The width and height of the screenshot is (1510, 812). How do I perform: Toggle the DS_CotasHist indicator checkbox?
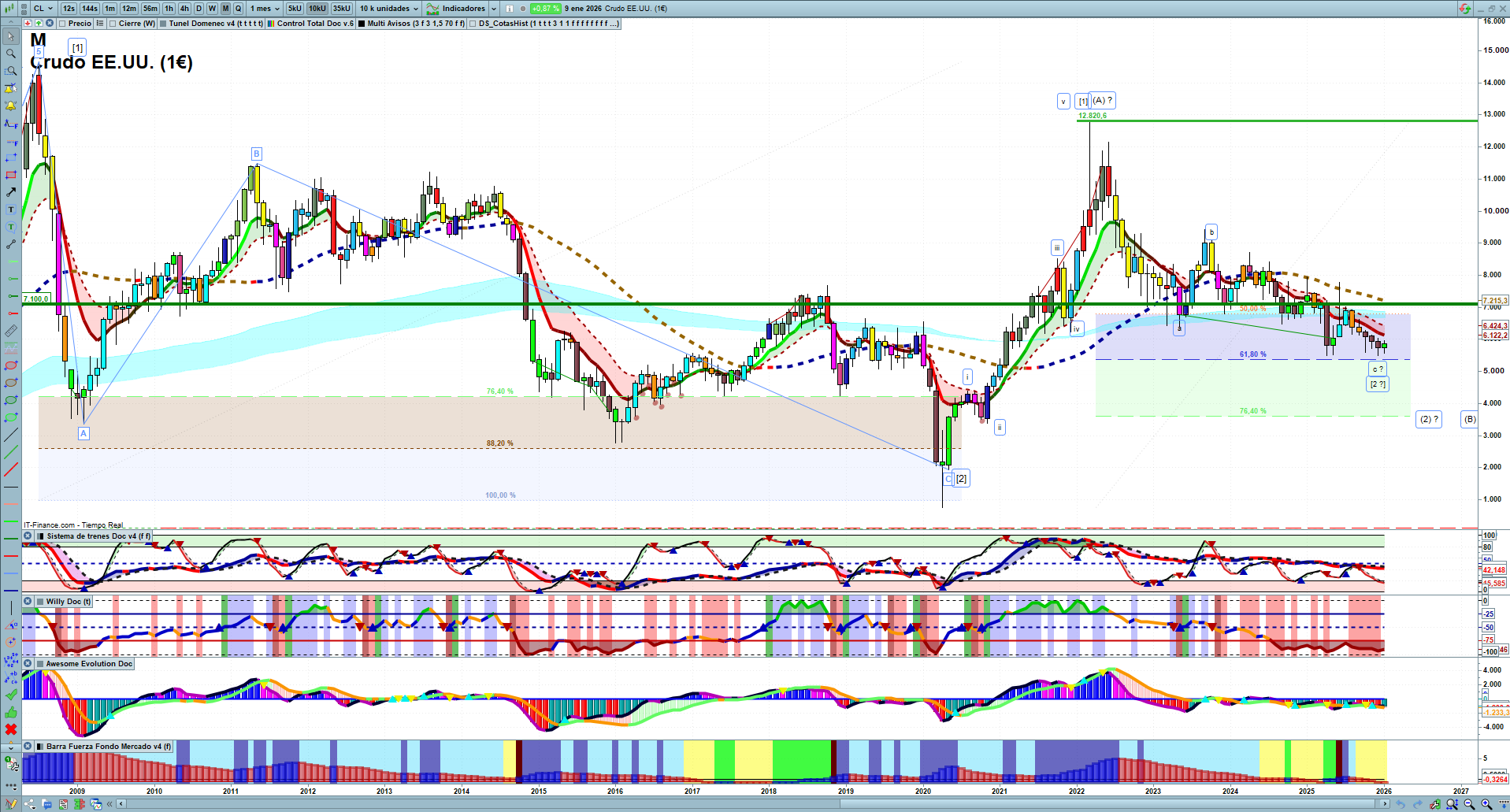click(473, 24)
